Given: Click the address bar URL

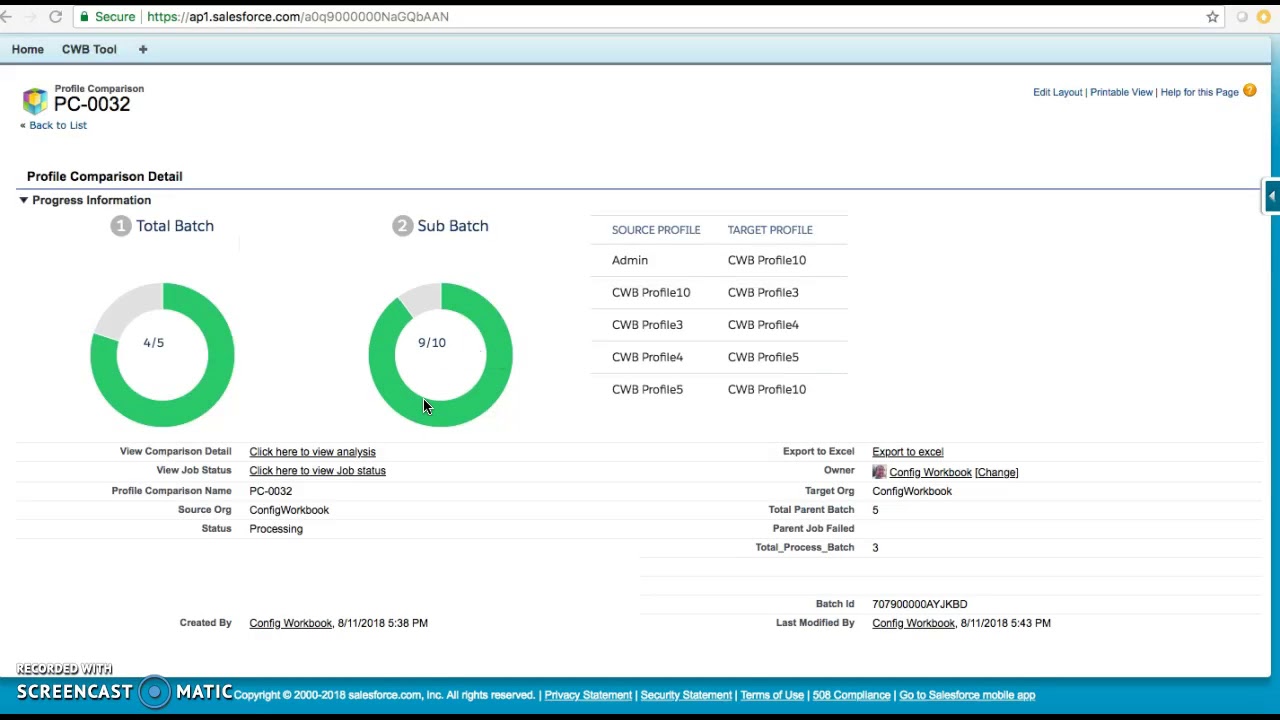Looking at the screenshot, I should [x=297, y=17].
